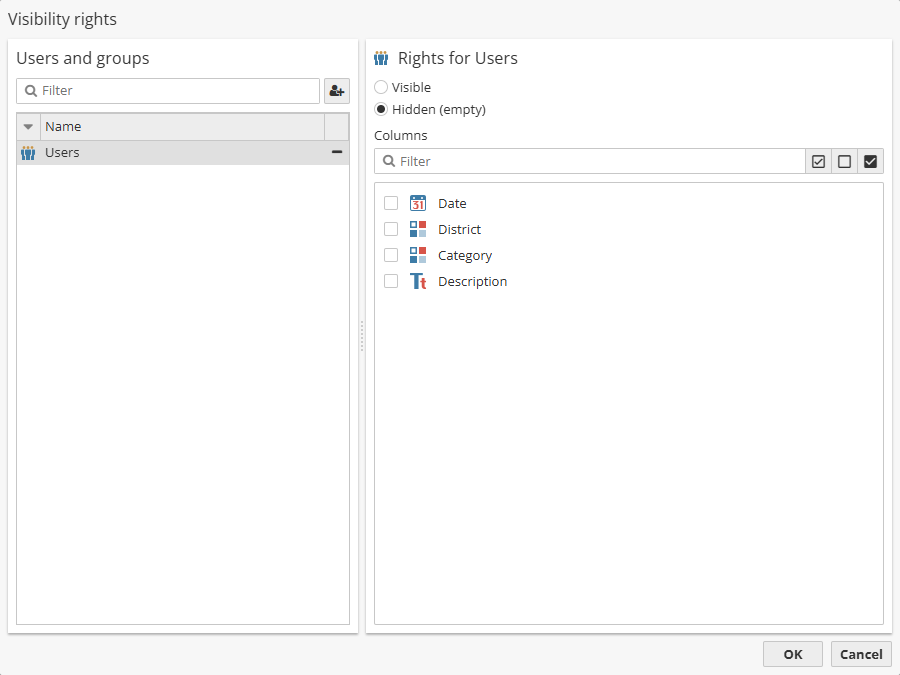This screenshot has height=675, width=900.
Task: Select the Users row in the list
Action: (x=62, y=152)
